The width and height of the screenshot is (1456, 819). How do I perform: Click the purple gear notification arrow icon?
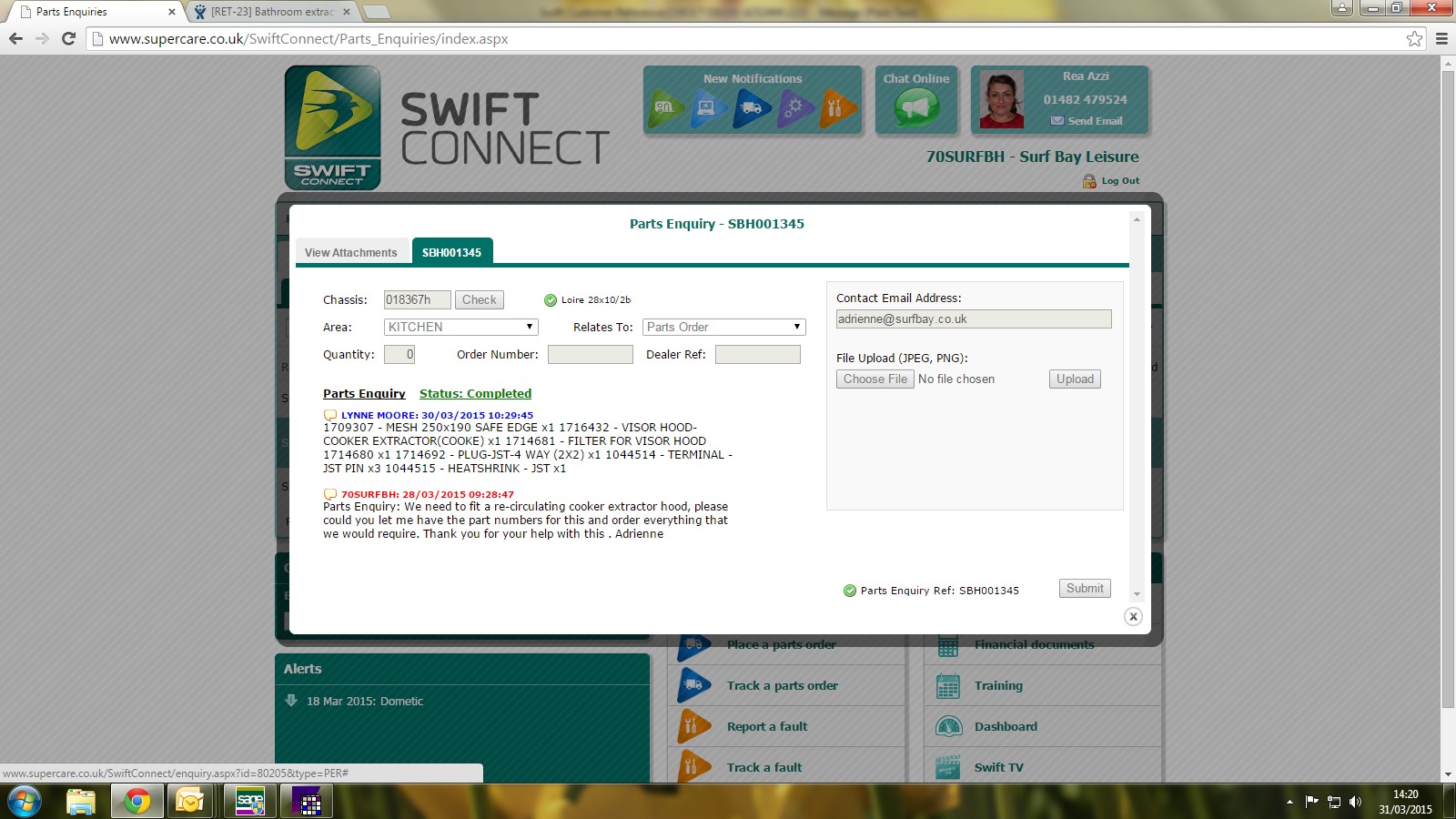click(x=794, y=107)
